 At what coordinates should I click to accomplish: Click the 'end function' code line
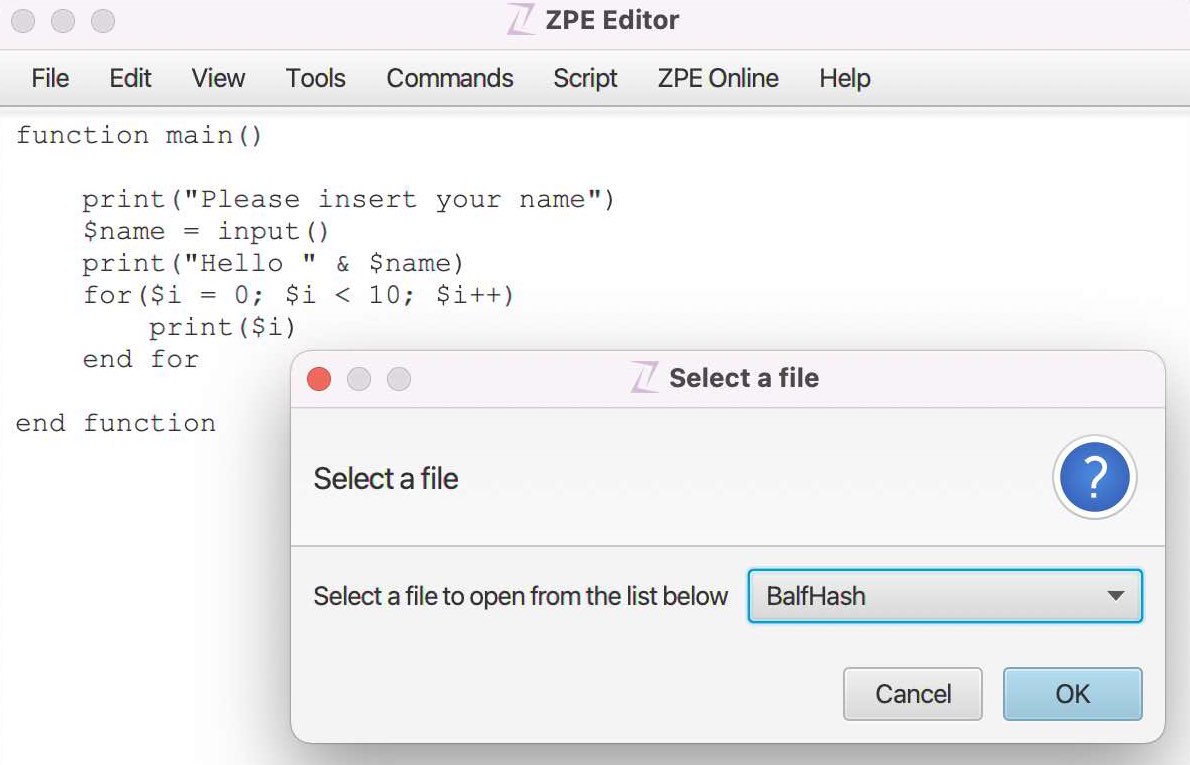click(x=115, y=423)
